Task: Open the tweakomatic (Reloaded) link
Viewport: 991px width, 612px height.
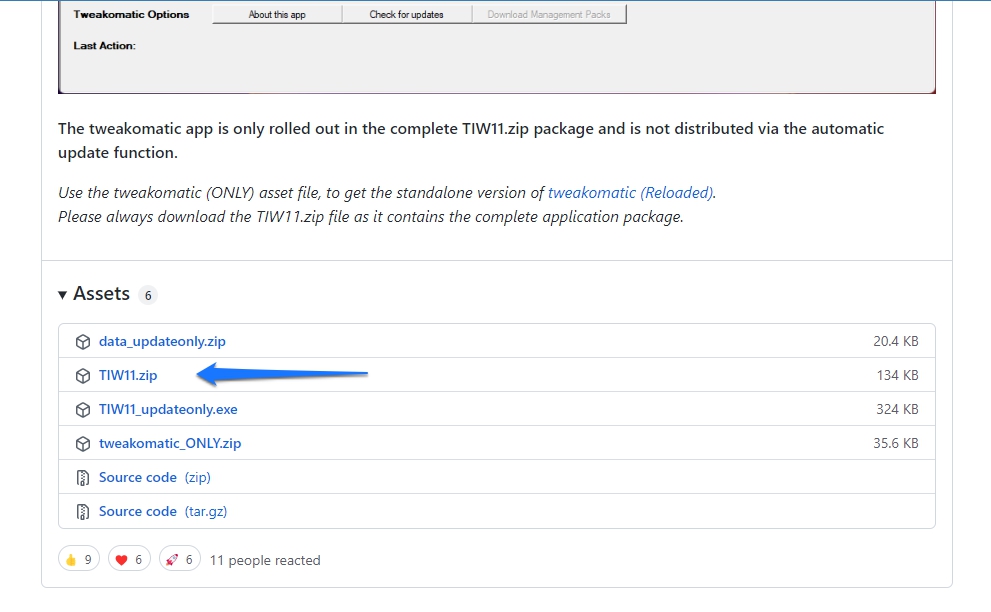Action: pyautogui.click(x=630, y=193)
